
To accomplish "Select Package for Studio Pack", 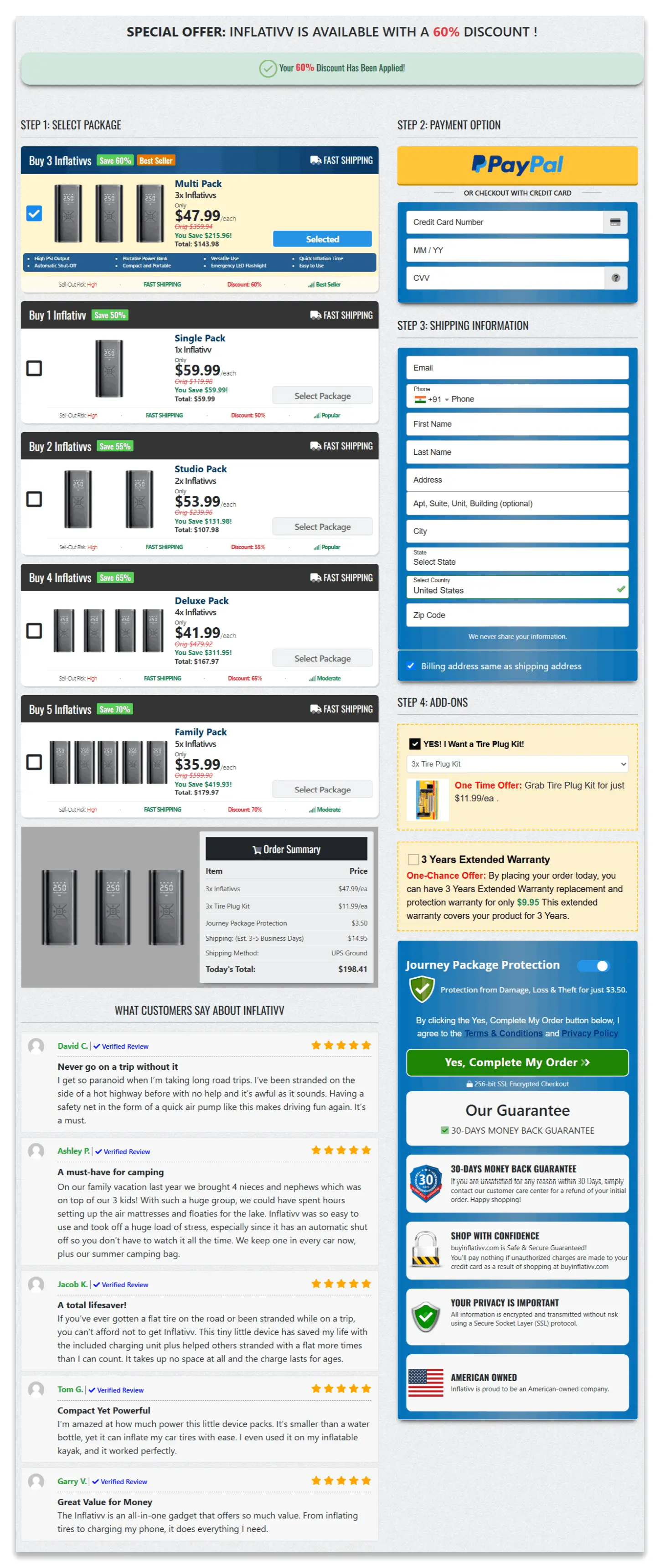I will [322, 527].
